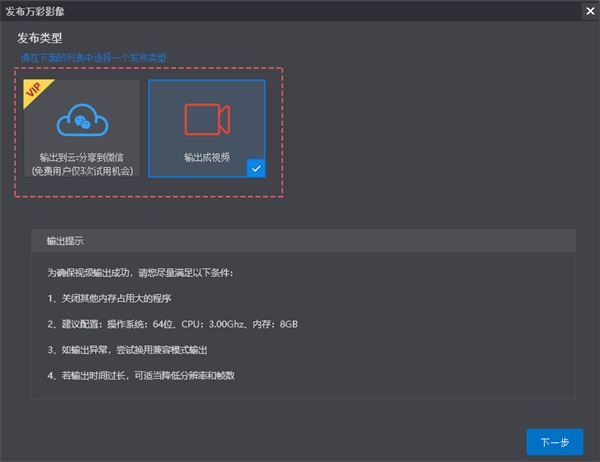Click the red video camera icon

click(x=207, y=119)
